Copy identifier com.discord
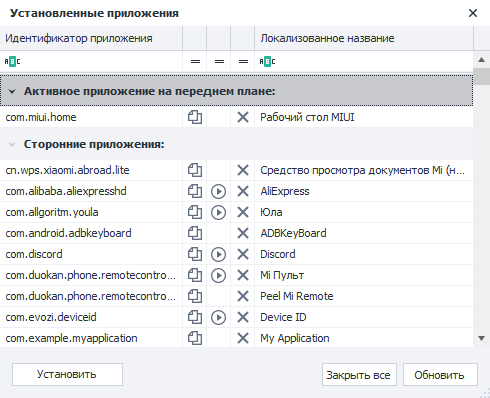 (x=195, y=254)
